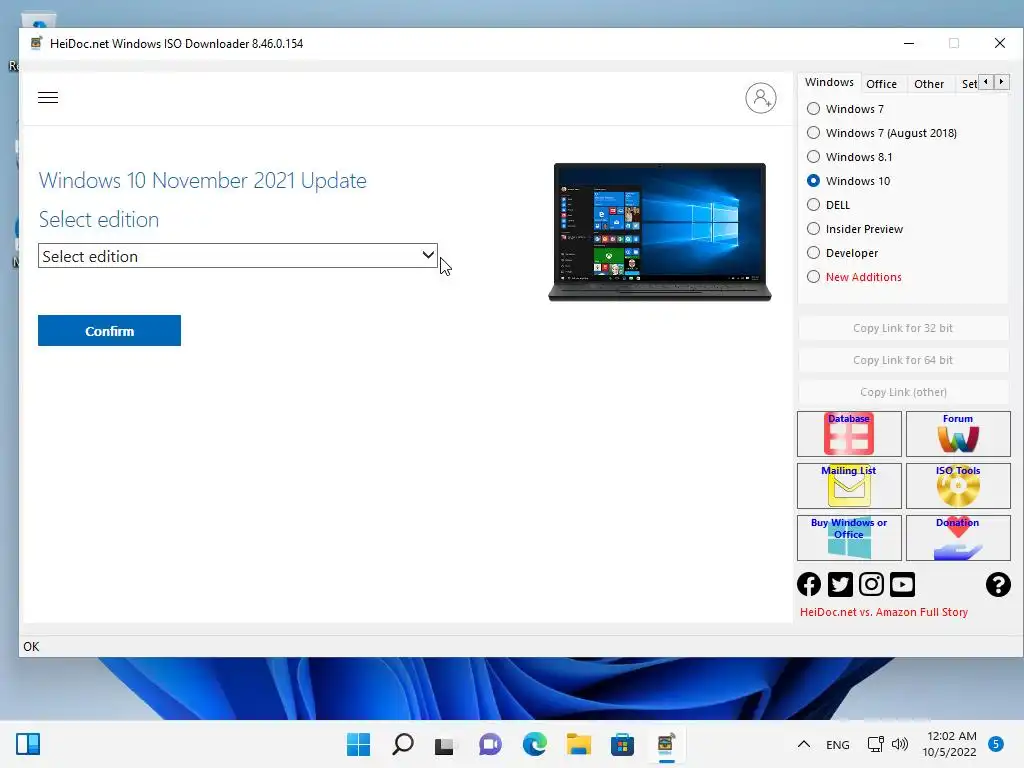Select the Insider Preview radio button
Image resolution: width=1024 pixels, height=768 pixels.
click(813, 229)
